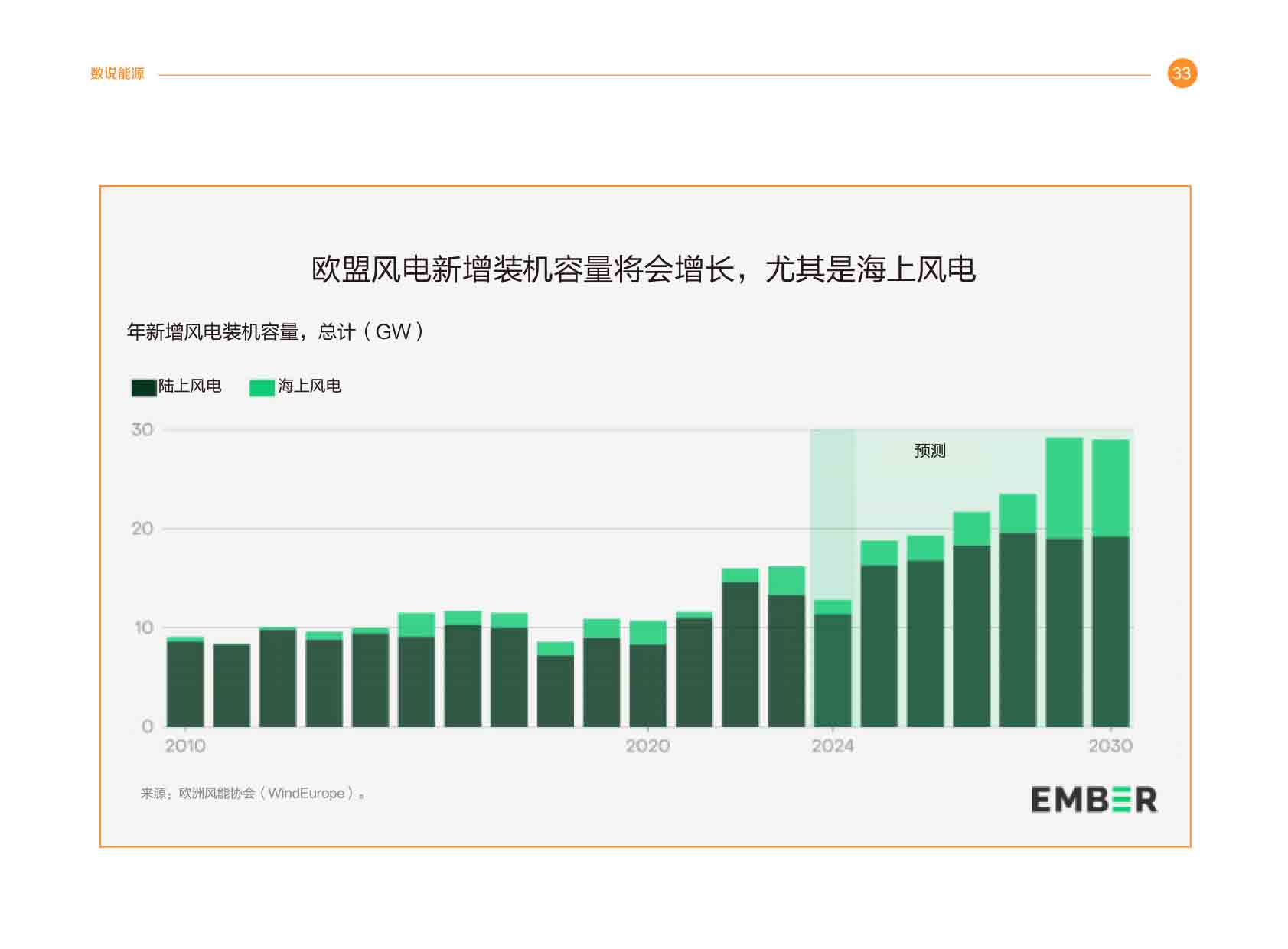Click the page number 33 badge

(x=1182, y=73)
